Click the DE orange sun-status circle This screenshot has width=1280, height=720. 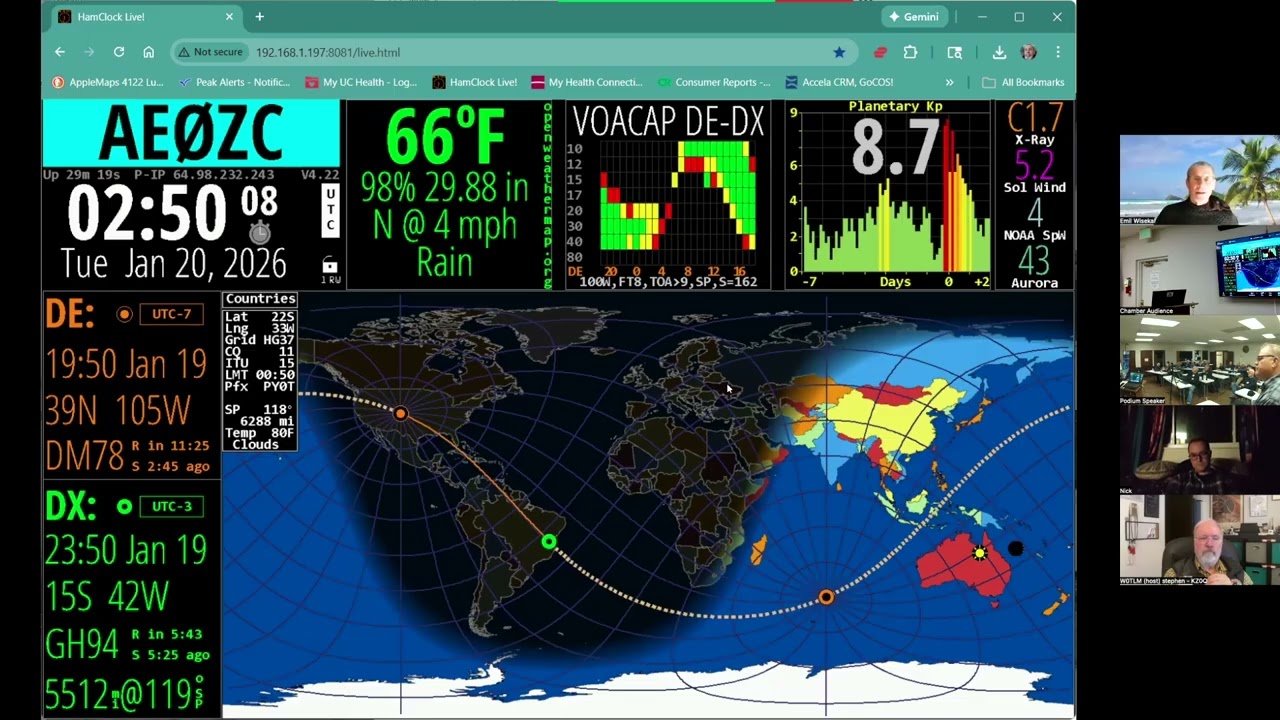coord(124,314)
